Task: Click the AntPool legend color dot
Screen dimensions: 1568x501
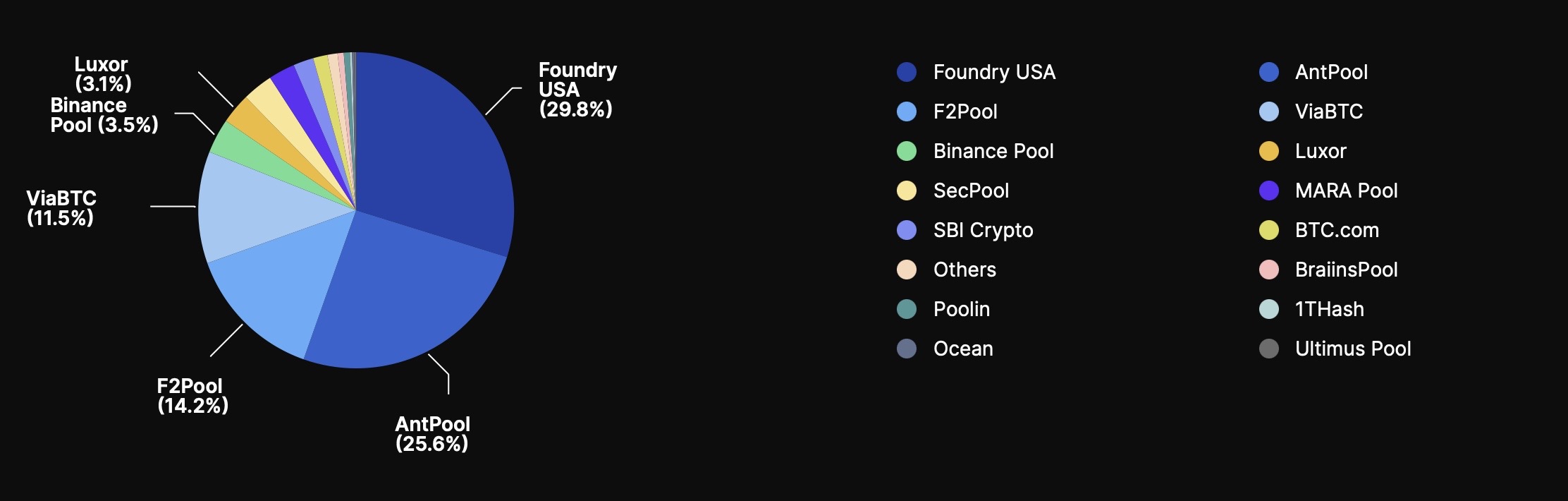Action: point(1268,72)
